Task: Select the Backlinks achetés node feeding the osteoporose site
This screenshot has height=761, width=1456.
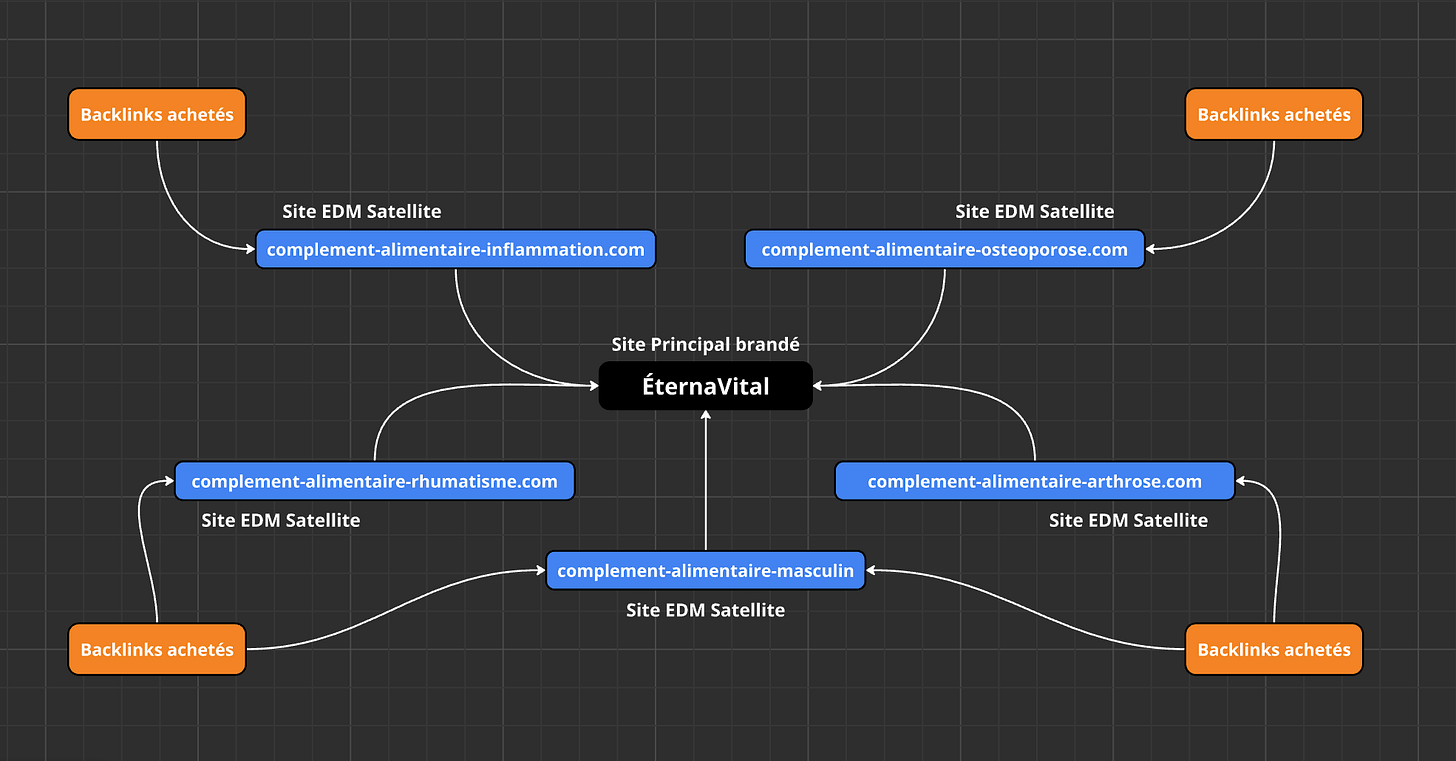Action: click(1274, 114)
